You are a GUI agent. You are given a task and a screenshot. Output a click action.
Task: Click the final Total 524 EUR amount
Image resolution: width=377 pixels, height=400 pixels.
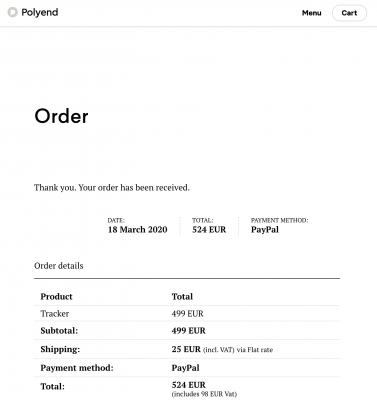[x=189, y=385]
